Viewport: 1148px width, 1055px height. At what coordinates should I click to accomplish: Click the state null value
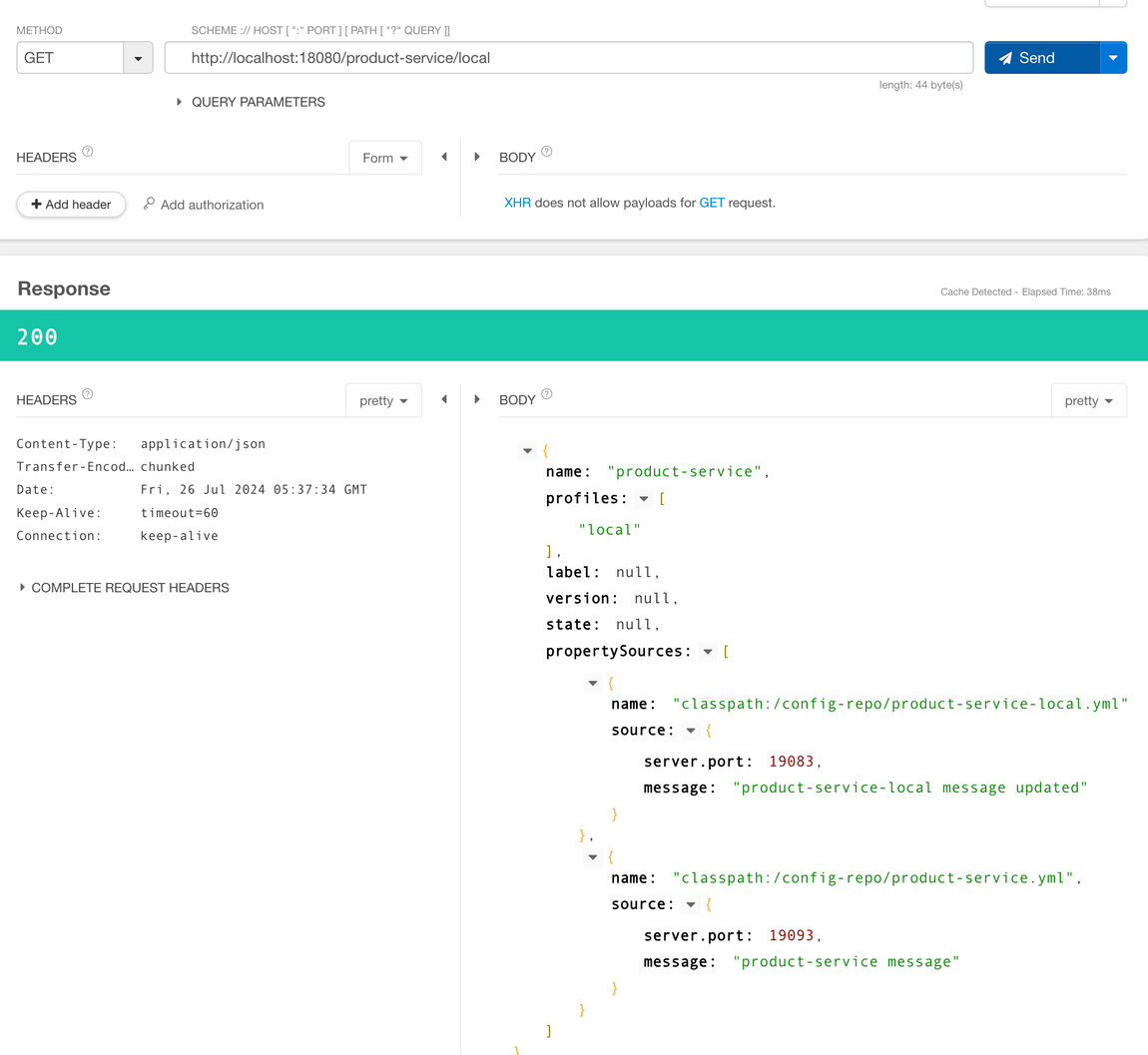pyautogui.click(x=633, y=625)
